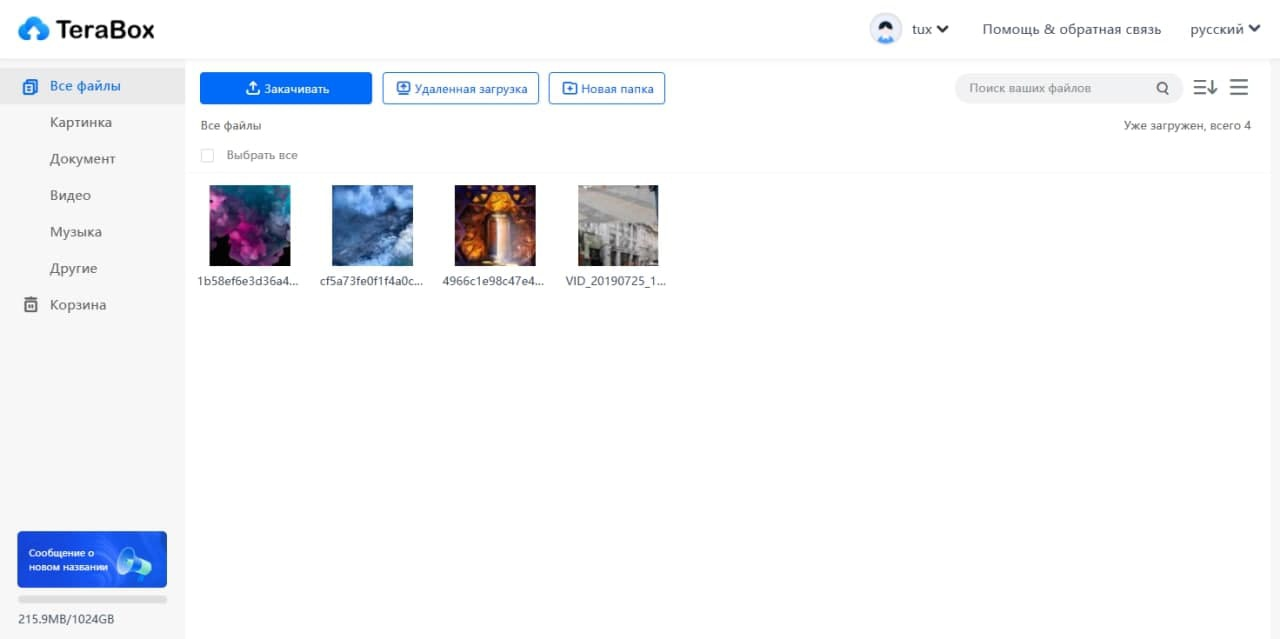1280x639 pixels.
Task: Click the storage usage progress bar
Action: (x=92, y=600)
